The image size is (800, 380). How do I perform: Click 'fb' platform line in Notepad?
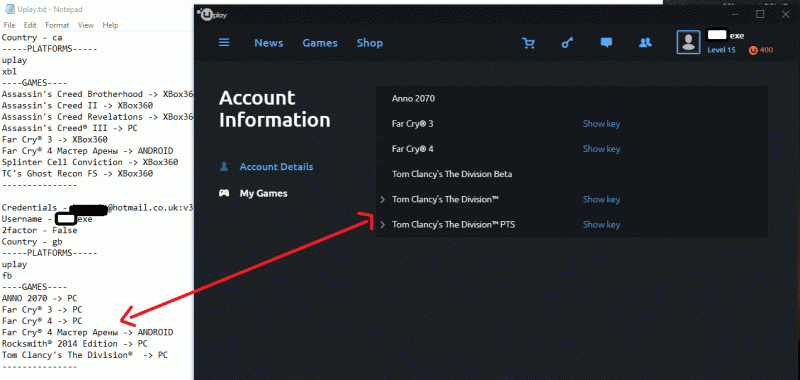(6, 276)
